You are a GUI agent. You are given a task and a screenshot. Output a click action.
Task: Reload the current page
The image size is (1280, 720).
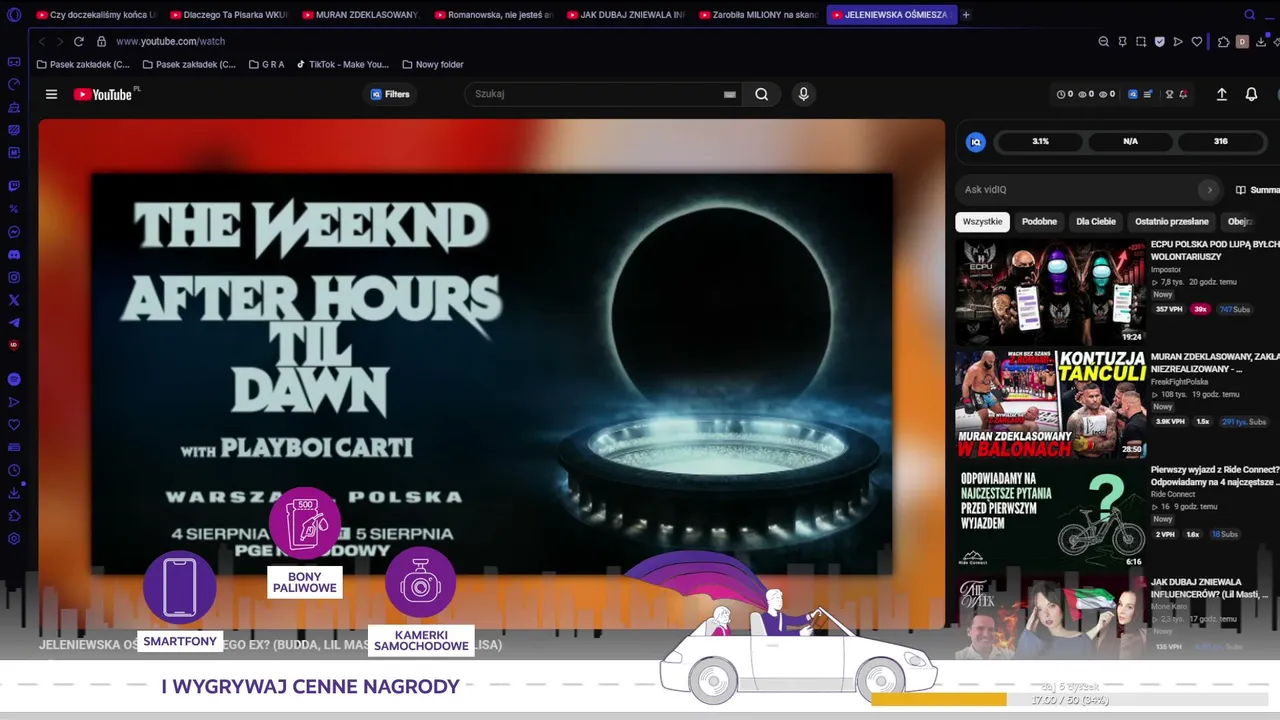[x=79, y=41]
